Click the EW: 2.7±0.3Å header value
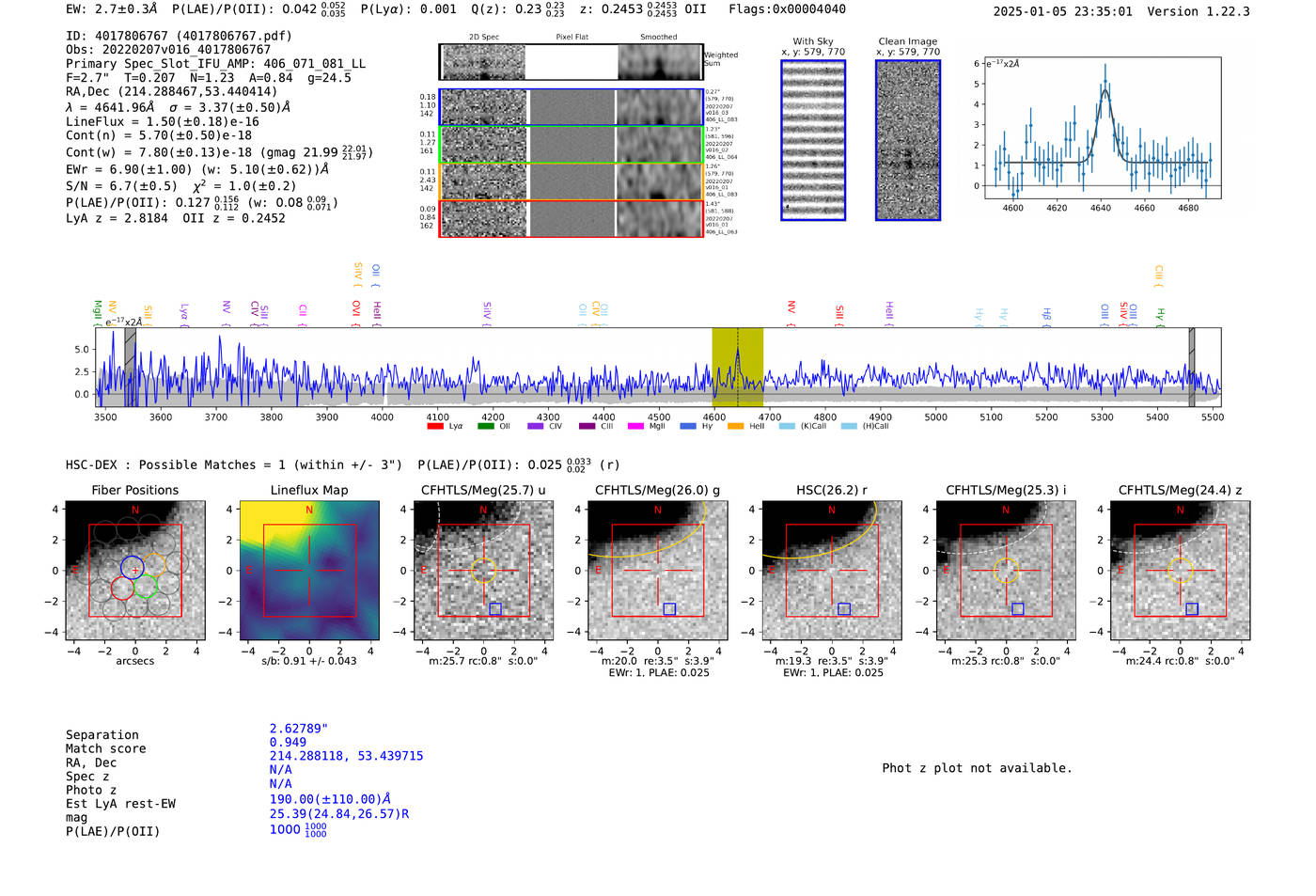The width and height of the screenshot is (1316, 896). coord(112,9)
